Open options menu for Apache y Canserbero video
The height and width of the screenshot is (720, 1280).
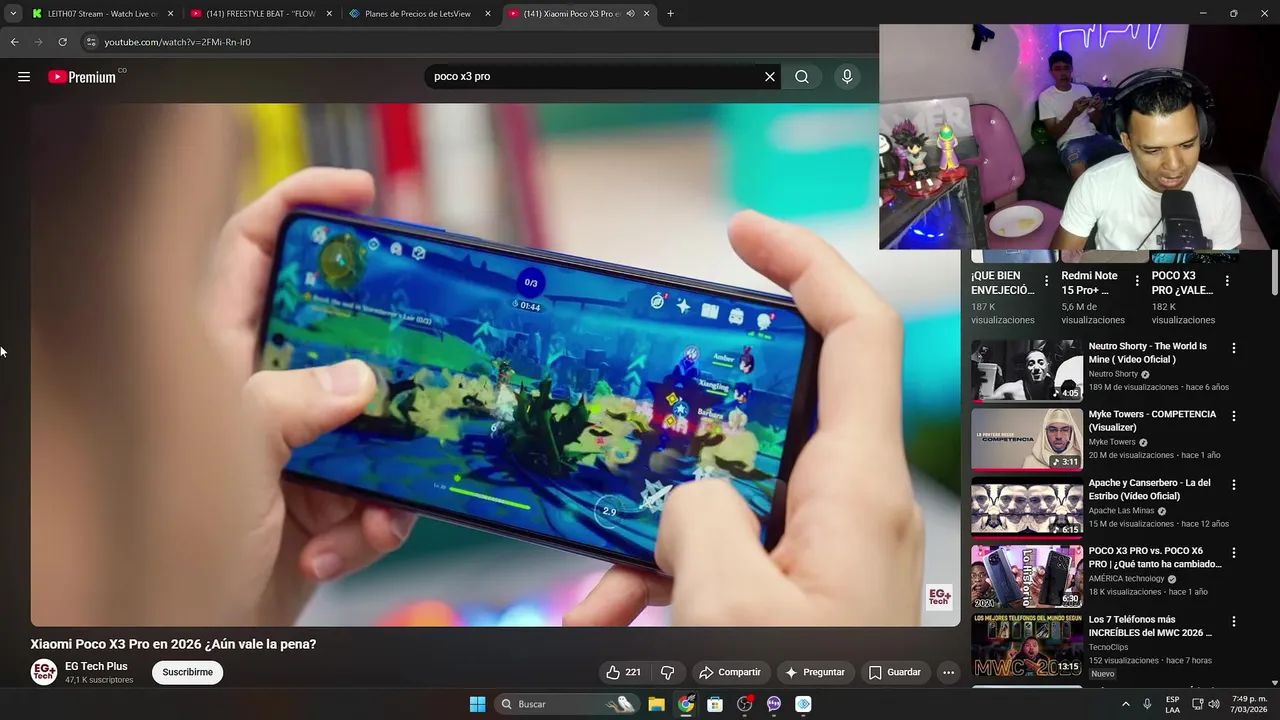(1234, 484)
